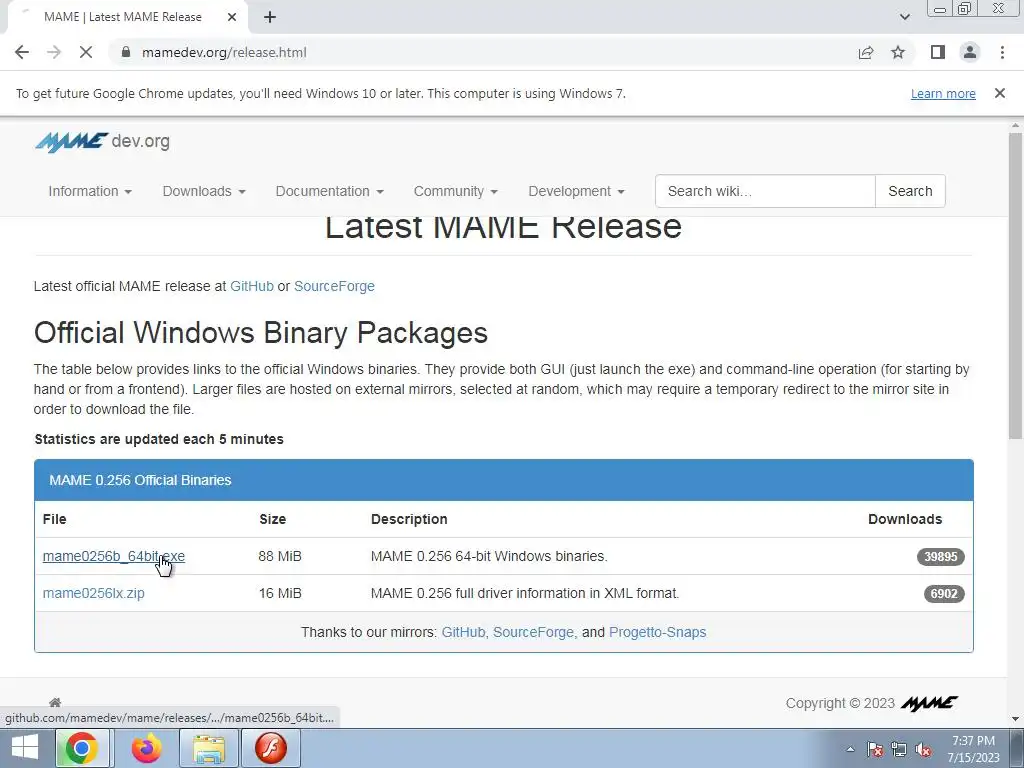1024x768 pixels.
Task: Open Chrome three-dot menu
Action: [1002, 52]
